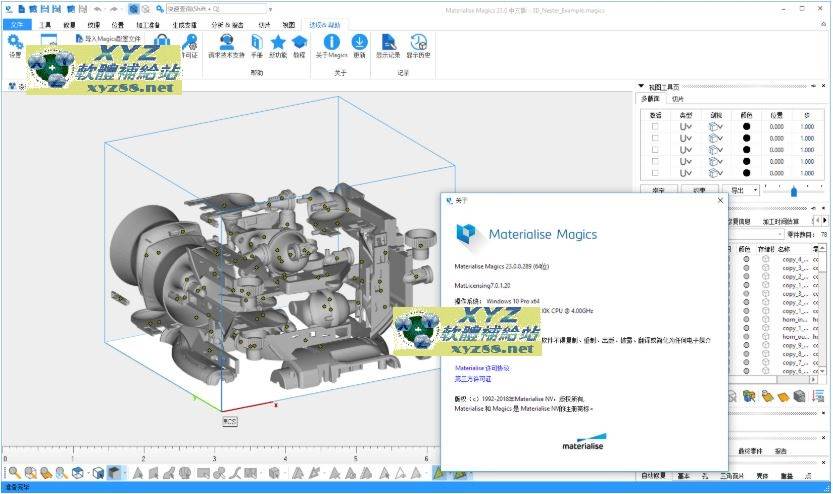This screenshot has height=494, width=833.
Task: Click the part icon in copy_4 row
Action: tap(765, 259)
